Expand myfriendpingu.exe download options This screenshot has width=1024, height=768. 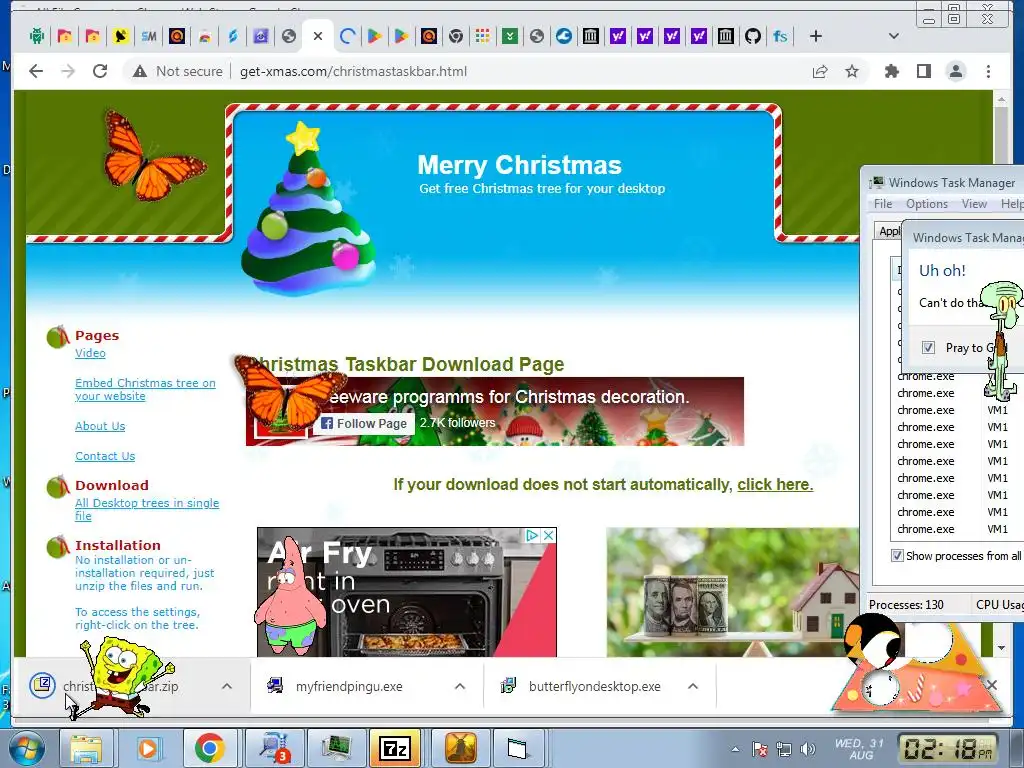point(460,686)
